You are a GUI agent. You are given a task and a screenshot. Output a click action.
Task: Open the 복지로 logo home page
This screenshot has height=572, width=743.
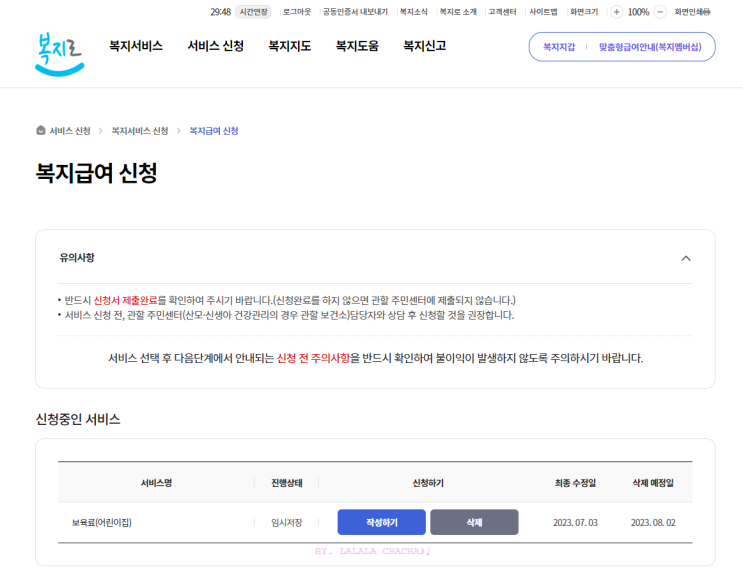pos(60,54)
